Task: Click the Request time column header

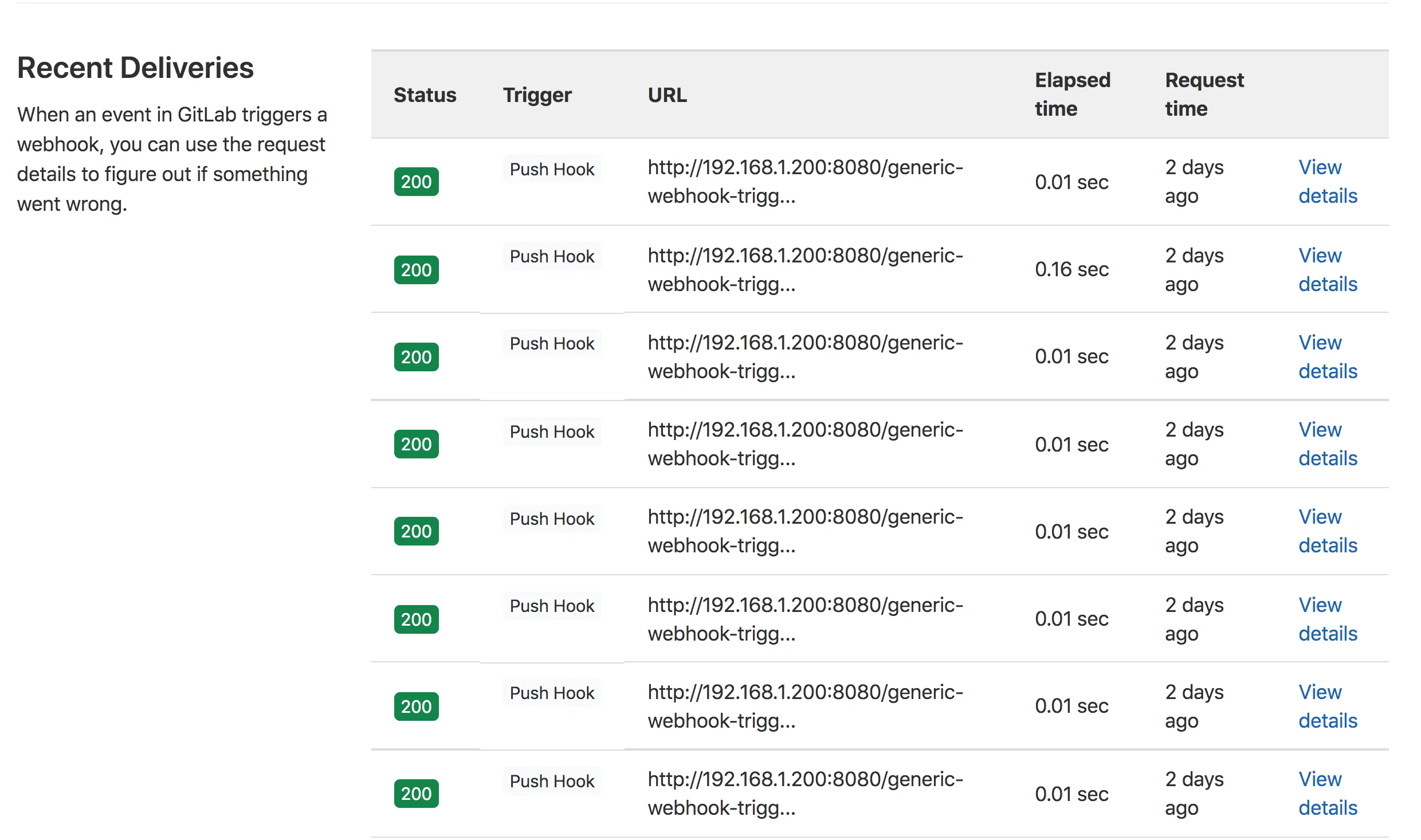Action: click(x=1204, y=95)
